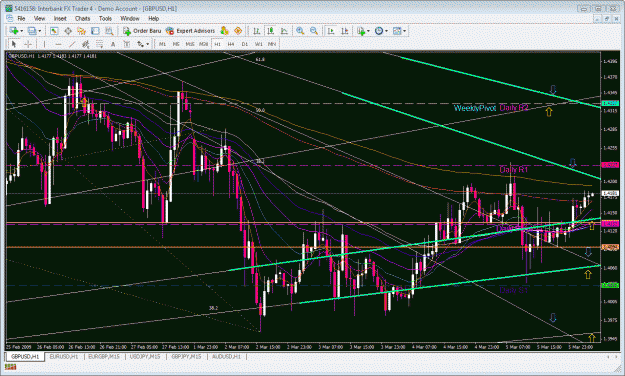
Task: Switch chart to line chart
Action: point(284,31)
